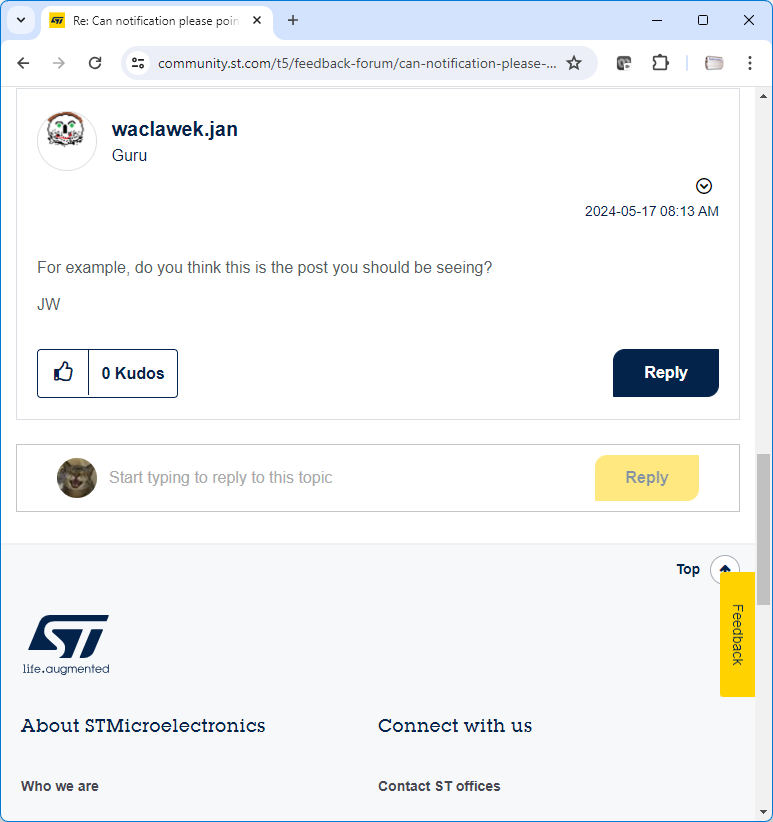
Task: Open post options chevron menu
Action: point(703,186)
